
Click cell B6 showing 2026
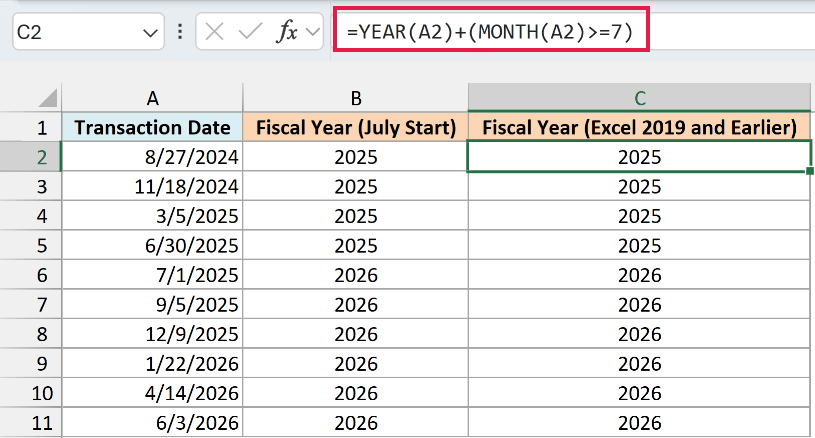pos(356,275)
